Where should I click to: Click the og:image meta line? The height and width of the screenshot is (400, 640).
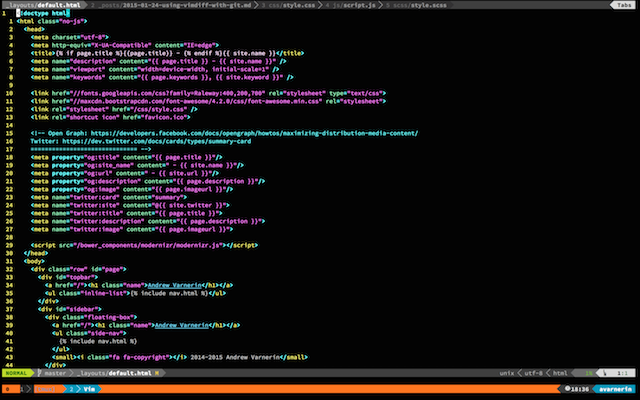132,189
